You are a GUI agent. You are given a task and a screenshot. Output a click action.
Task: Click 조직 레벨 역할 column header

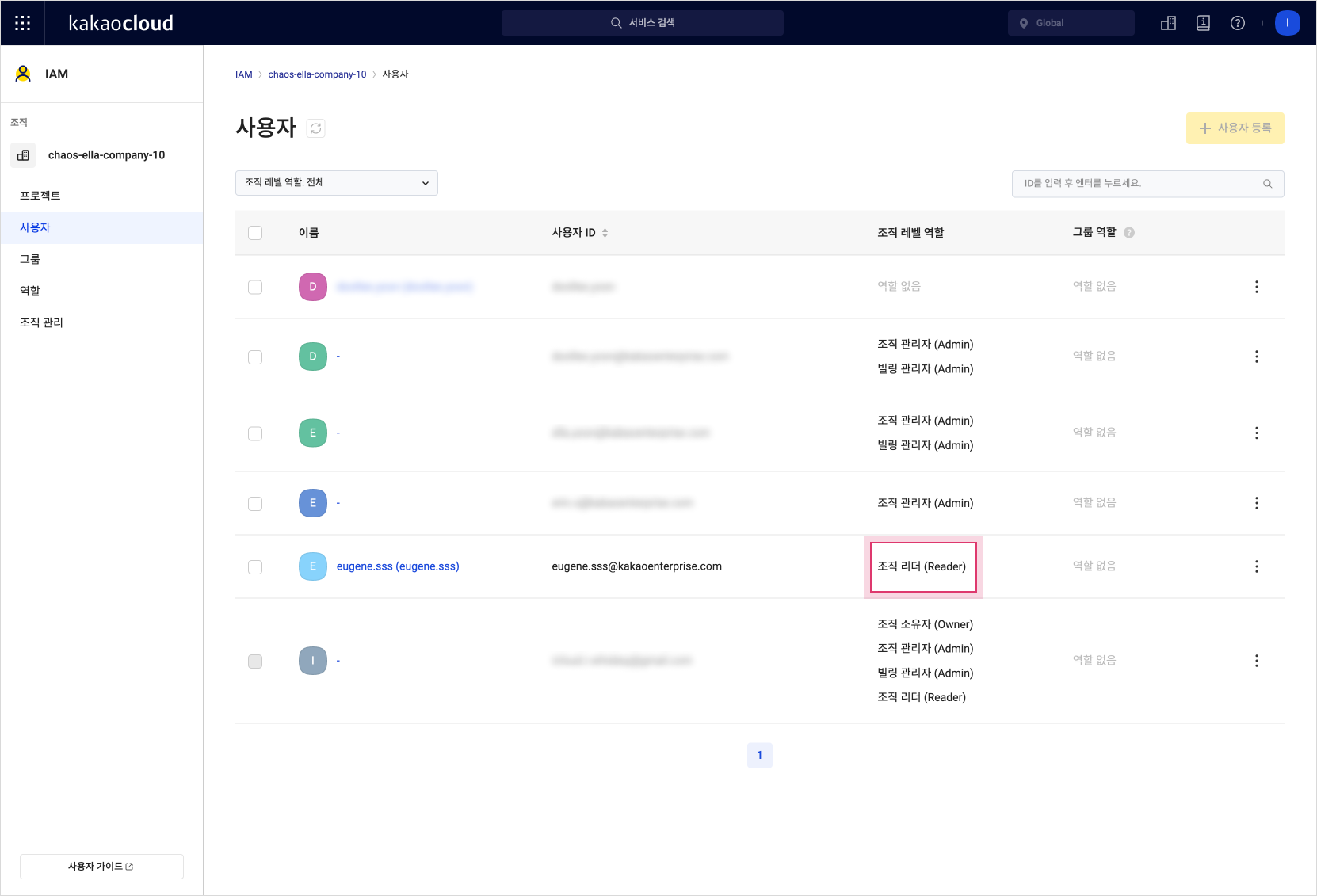point(910,233)
